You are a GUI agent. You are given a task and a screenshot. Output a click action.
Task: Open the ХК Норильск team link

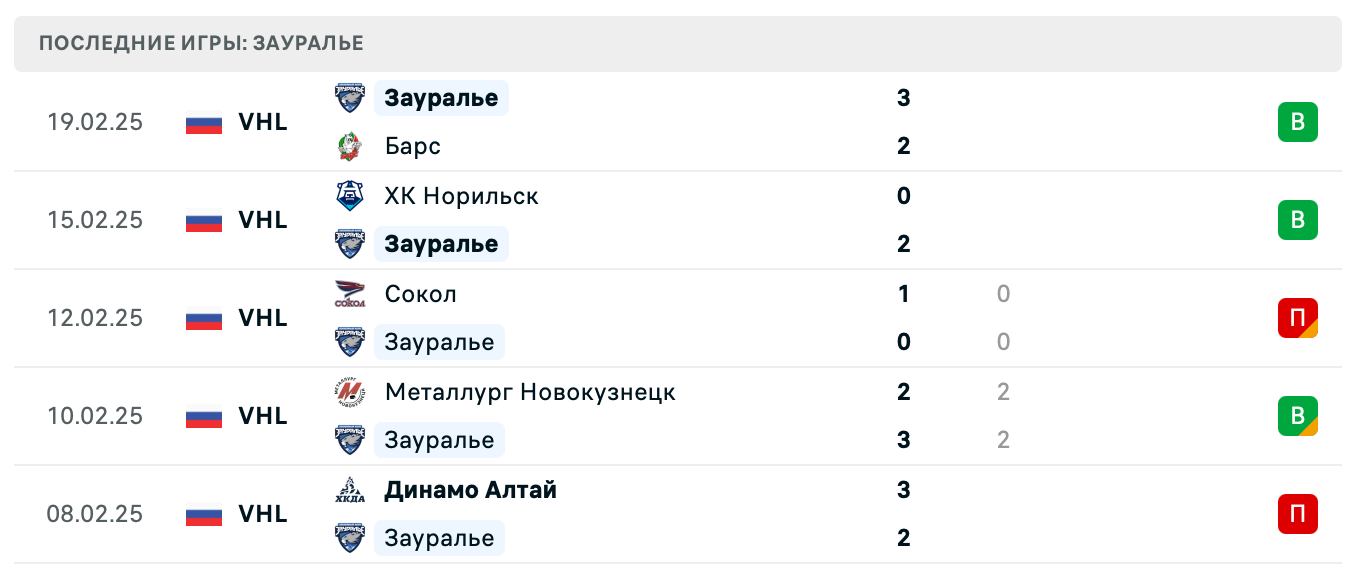(x=461, y=196)
